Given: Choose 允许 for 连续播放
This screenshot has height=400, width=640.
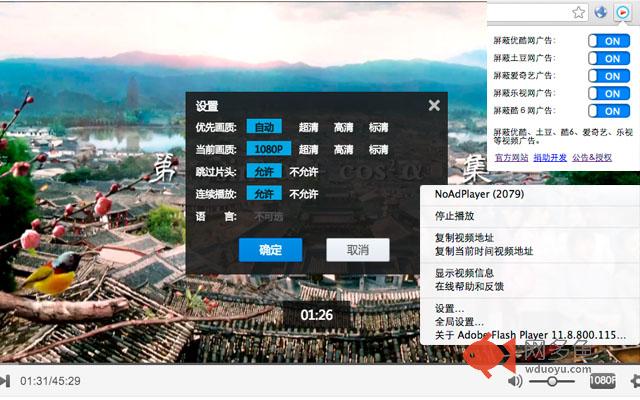Looking at the screenshot, I should 264,193.
